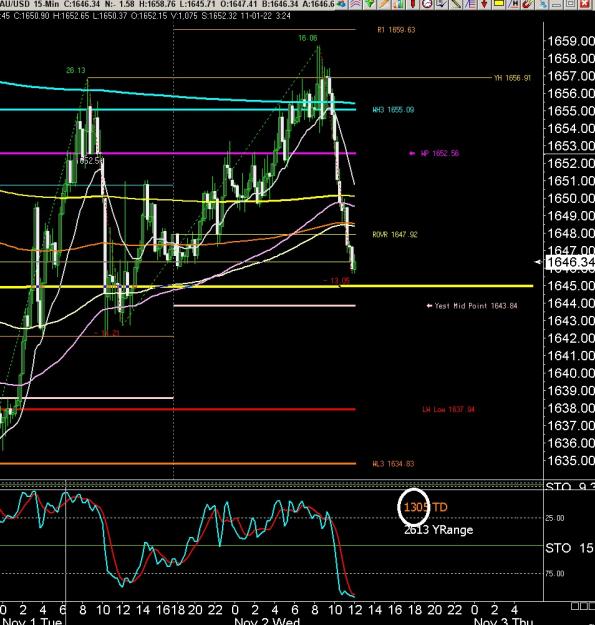595x625 pixels.
Task: Select the red LW Low horizontal line
Action: [178, 409]
